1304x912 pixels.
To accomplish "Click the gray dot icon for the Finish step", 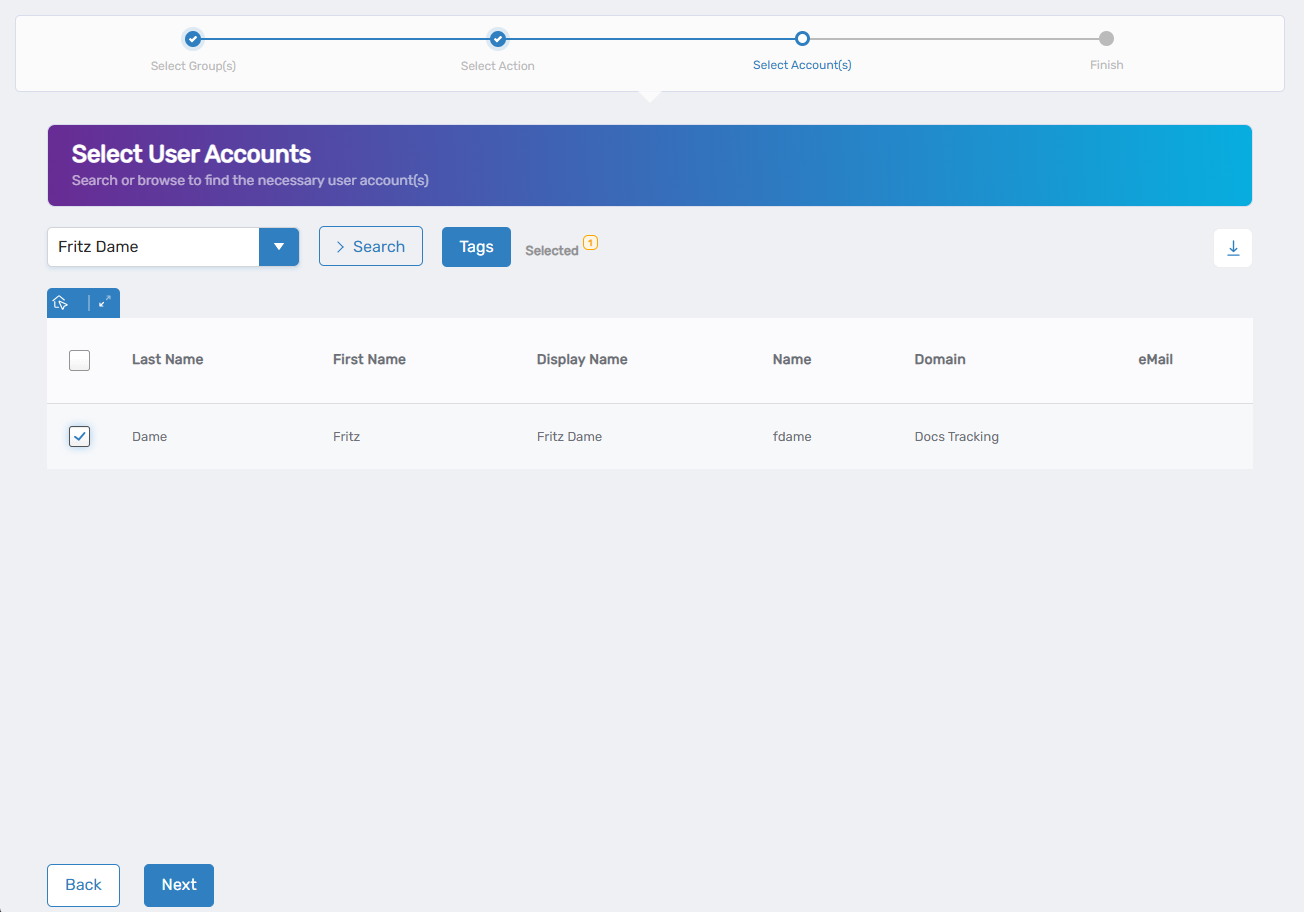I will (1106, 38).
